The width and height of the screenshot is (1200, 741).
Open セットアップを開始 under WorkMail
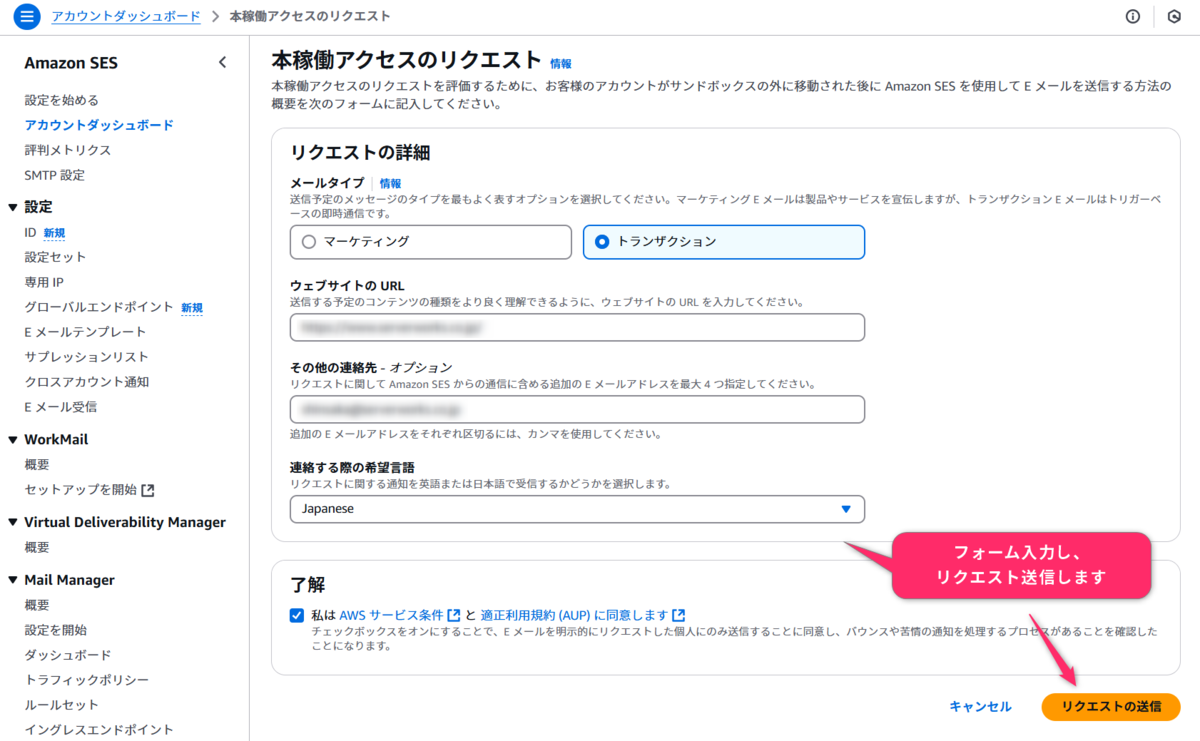coord(80,490)
